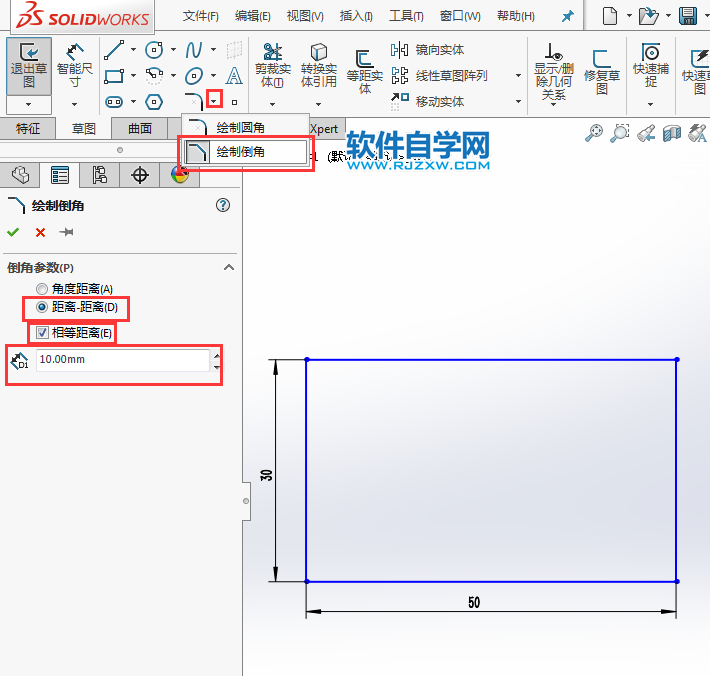Click the D1 distance input field
710x676 pixels.
click(123, 360)
